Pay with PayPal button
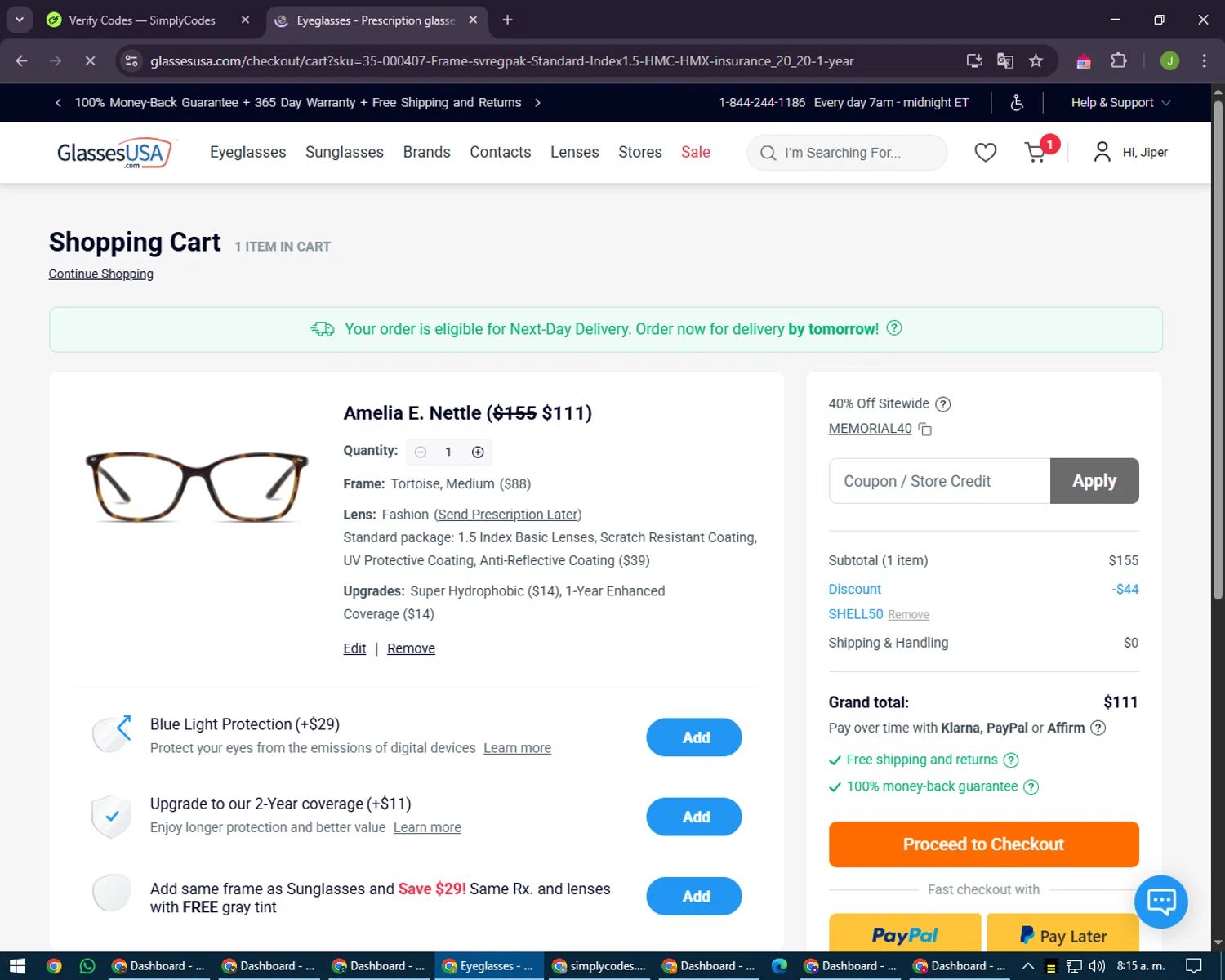The width and height of the screenshot is (1225, 980). pyautogui.click(x=905, y=933)
